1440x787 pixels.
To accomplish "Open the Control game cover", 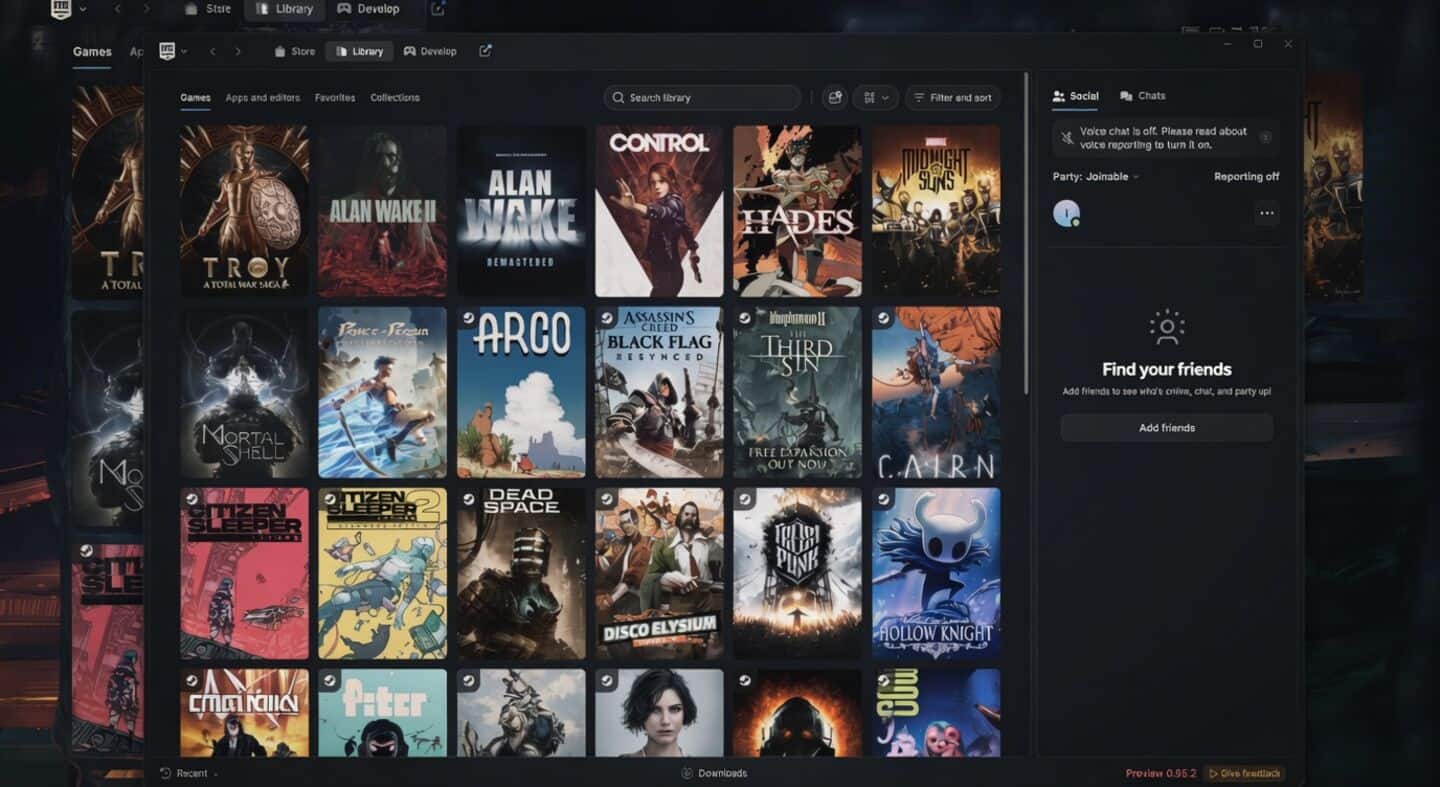I will [x=659, y=211].
